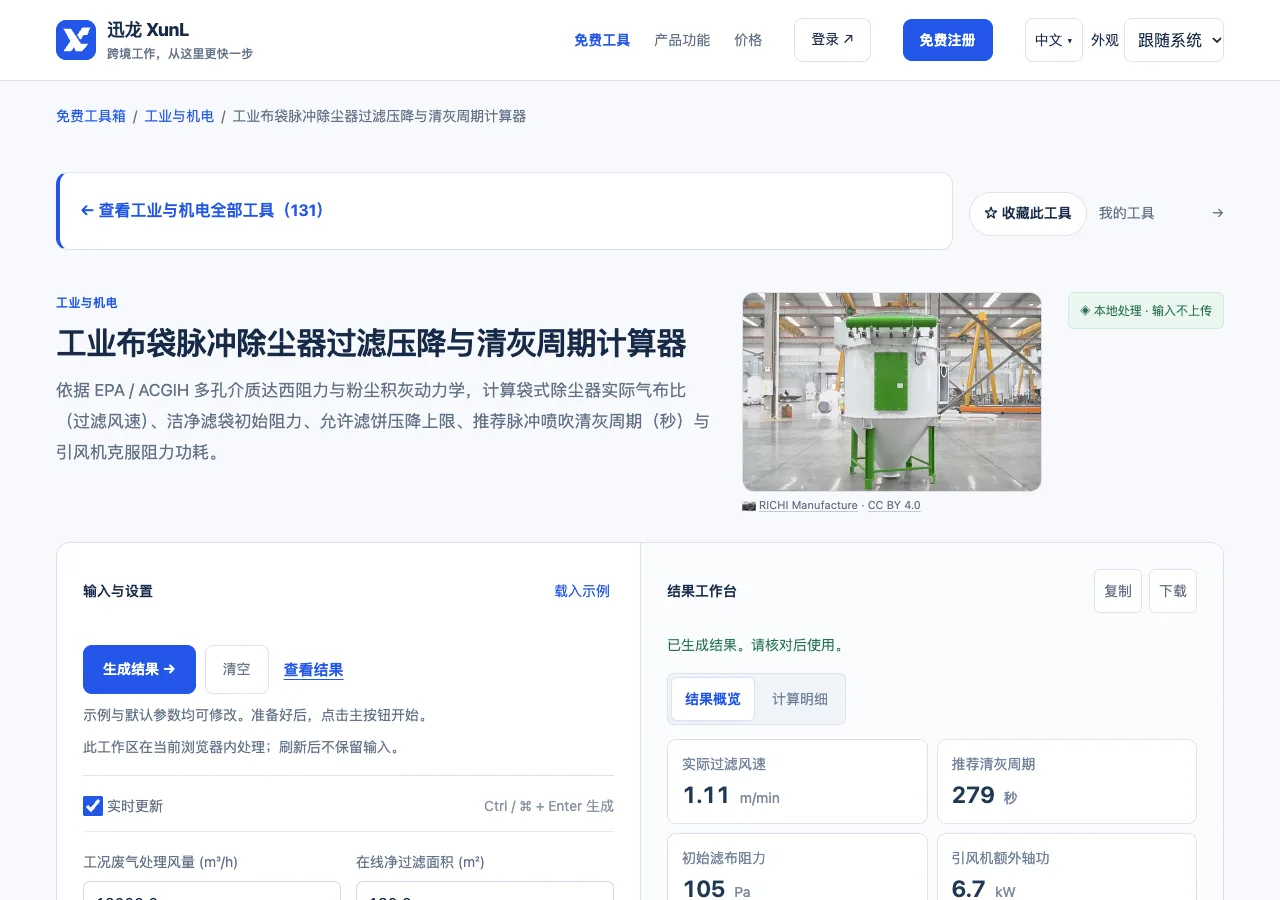Click the 引风机额外轴功 value 6.7
Screen dimensions: 1280x900
(x=968, y=888)
